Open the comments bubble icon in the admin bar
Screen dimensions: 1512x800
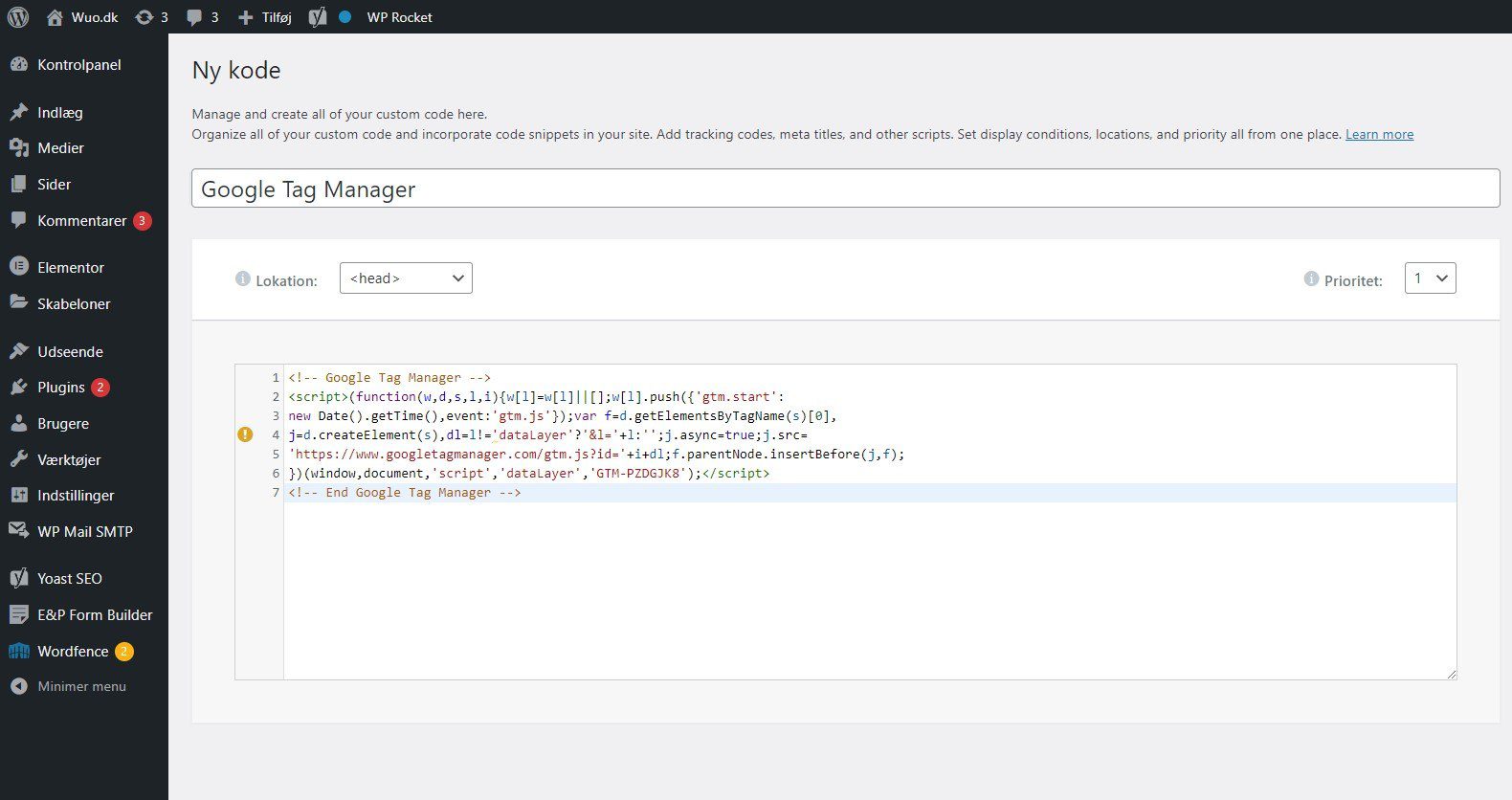click(194, 17)
